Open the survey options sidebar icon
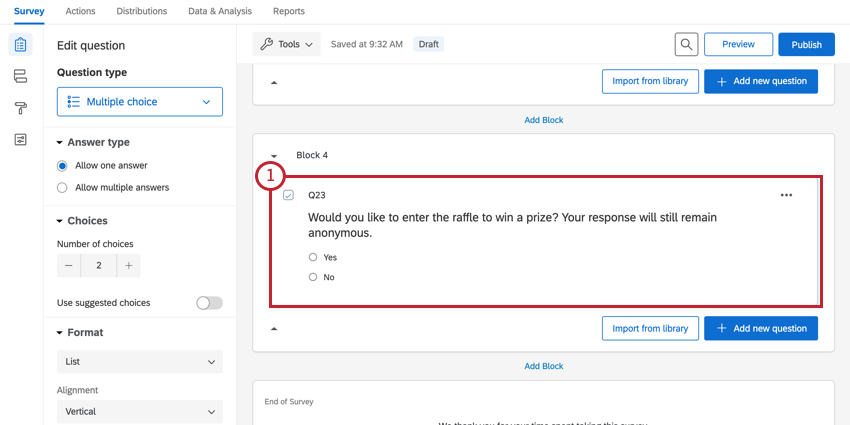The height and width of the screenshot is (425, 850). (x=20, y=139)
